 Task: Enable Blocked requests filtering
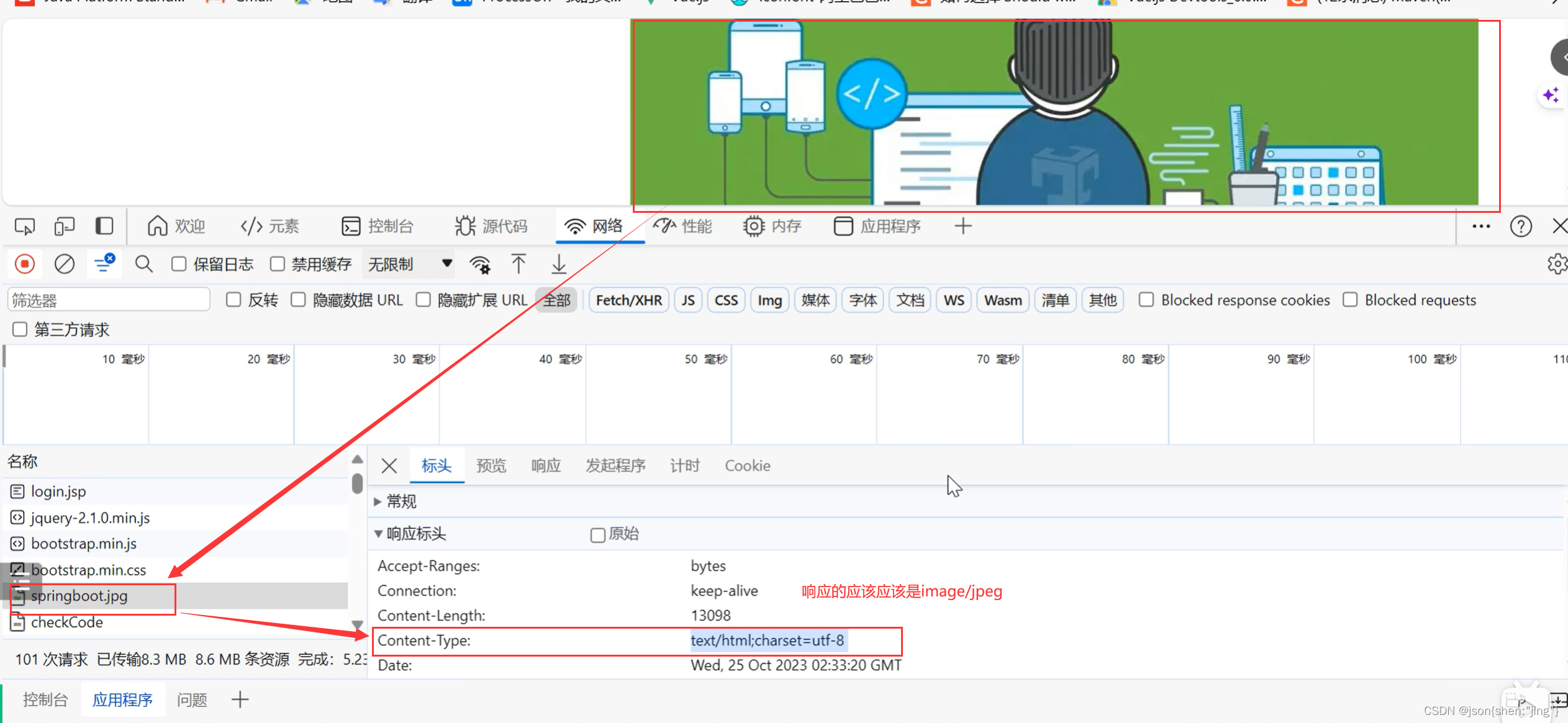[1350, 300]
